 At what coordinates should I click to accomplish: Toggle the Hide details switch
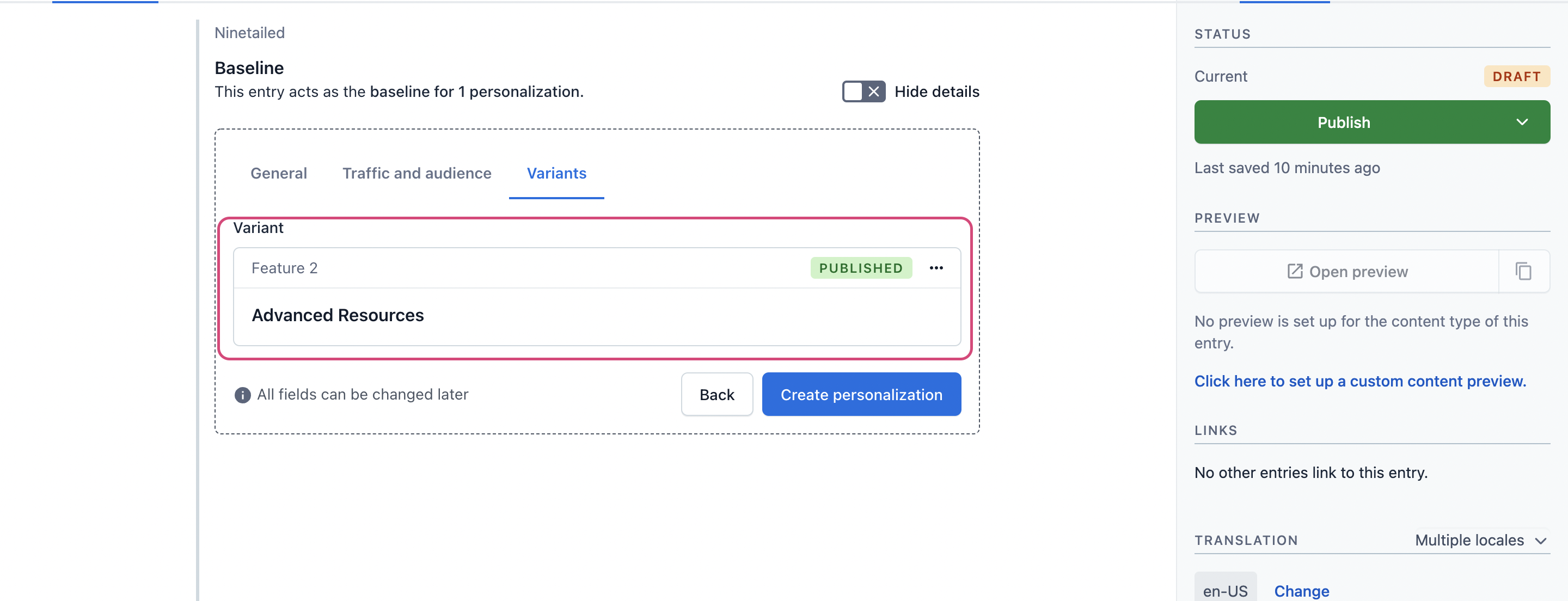point(863,92)
